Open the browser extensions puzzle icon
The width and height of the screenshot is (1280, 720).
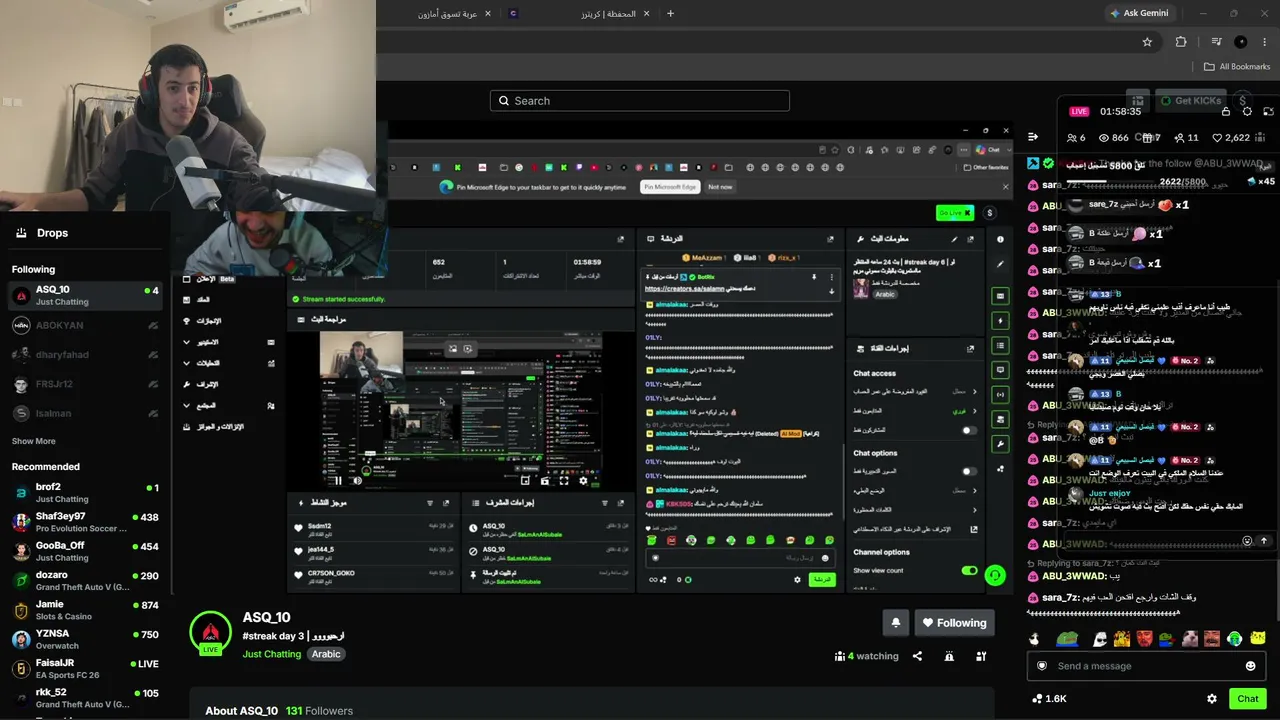[x=1181, y=42]
